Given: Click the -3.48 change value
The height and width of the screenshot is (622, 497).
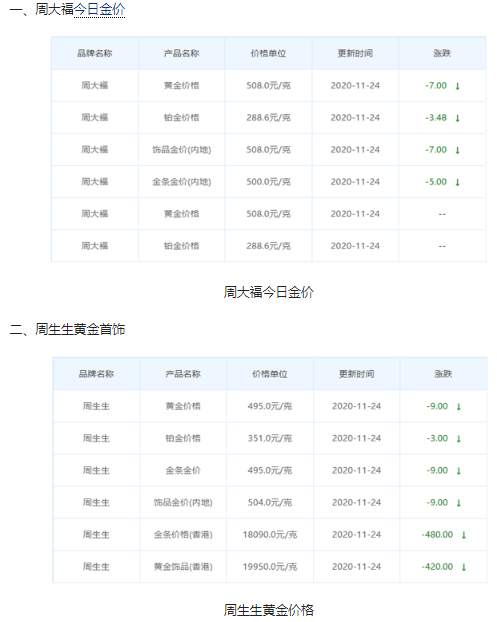Looking at the screenshot, I should click(436, 117).
